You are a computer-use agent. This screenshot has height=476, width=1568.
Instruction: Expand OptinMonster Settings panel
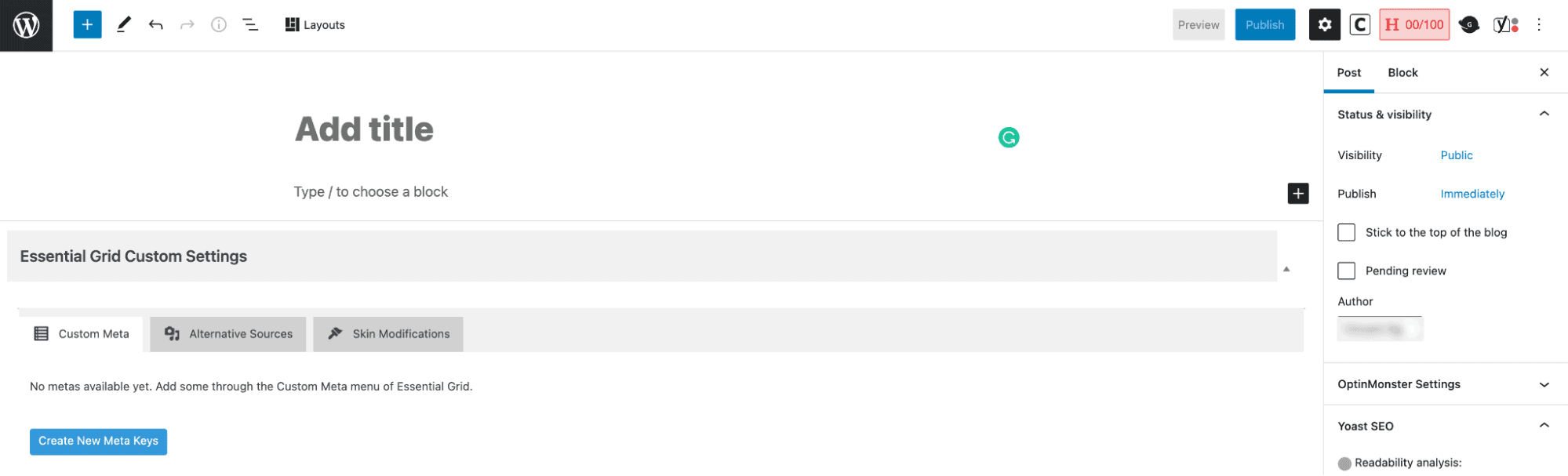[1544, 385]
